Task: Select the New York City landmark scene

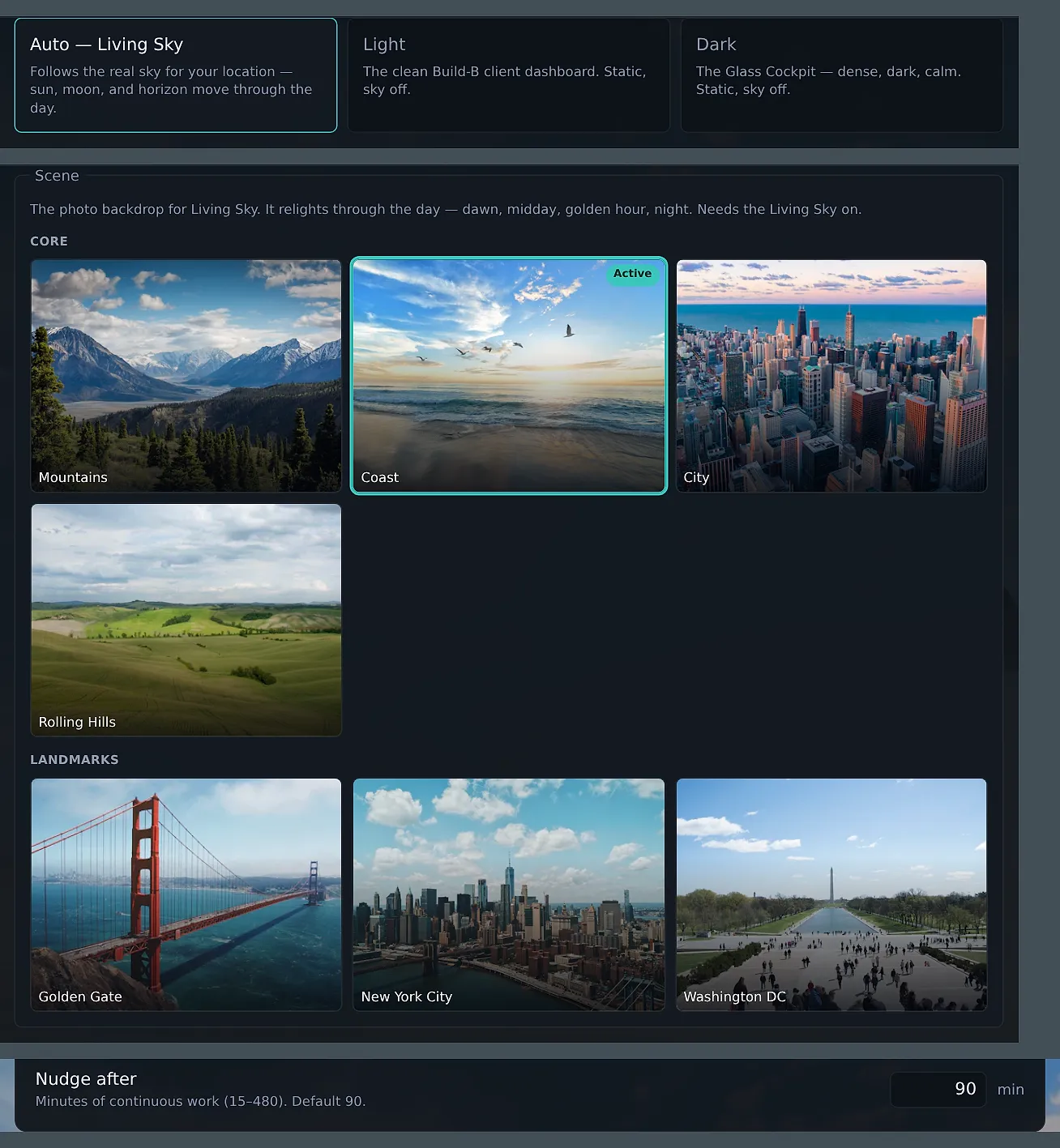Action: (x=509, y=894)
